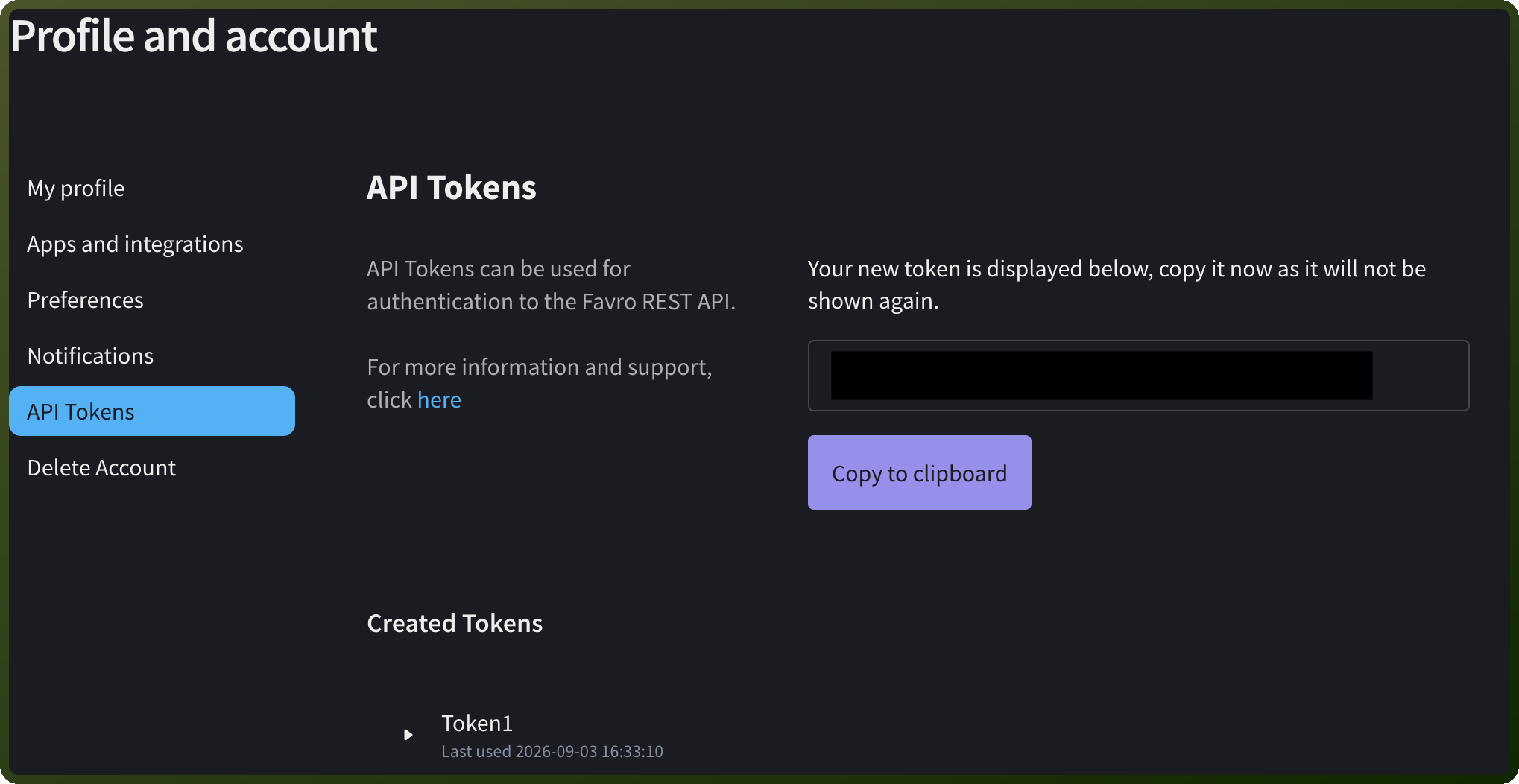The image size is (1519, 784).
Task: Click the 'Your new token is displayed below' notice
Action: point(1117,285)
